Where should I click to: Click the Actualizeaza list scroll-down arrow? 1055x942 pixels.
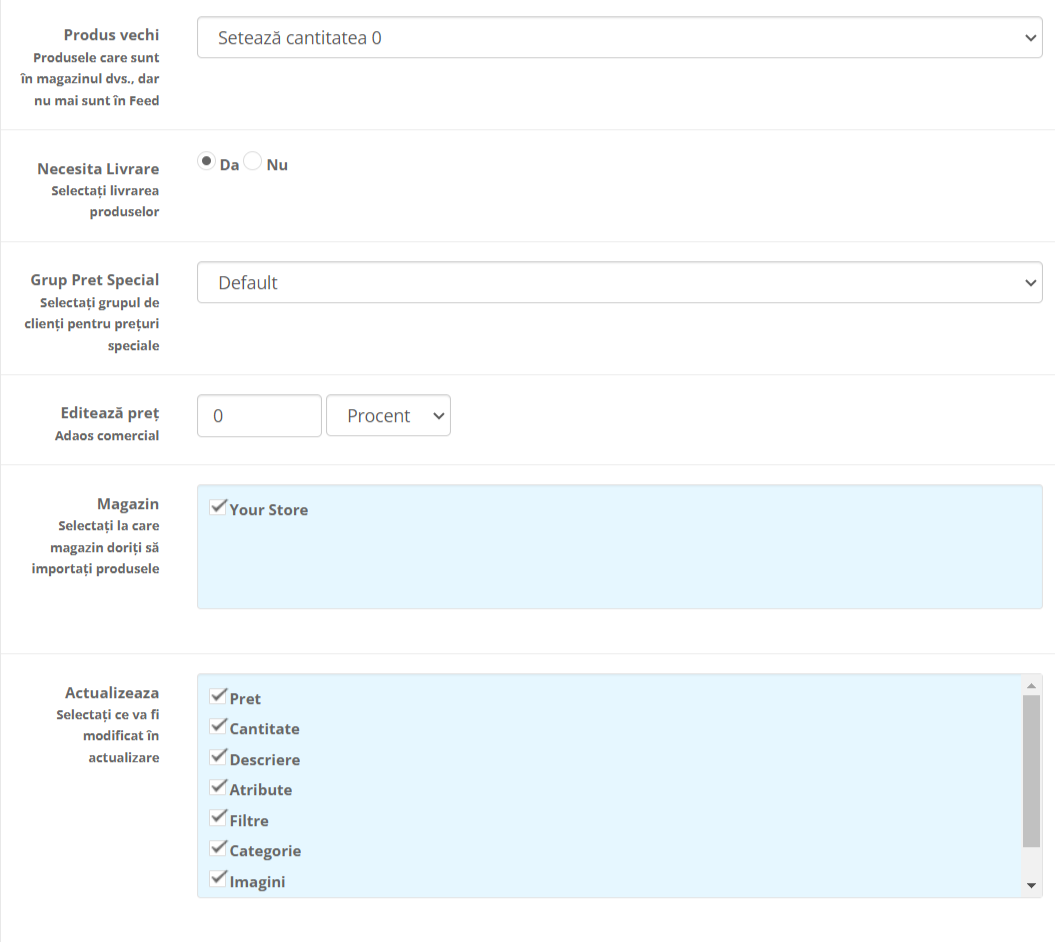1030,886
